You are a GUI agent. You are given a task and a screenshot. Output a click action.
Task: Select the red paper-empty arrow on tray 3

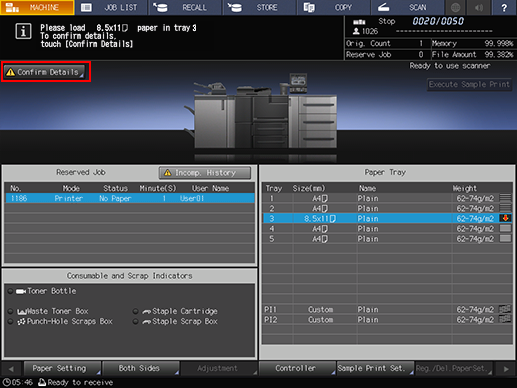click(x=505, y=218)
